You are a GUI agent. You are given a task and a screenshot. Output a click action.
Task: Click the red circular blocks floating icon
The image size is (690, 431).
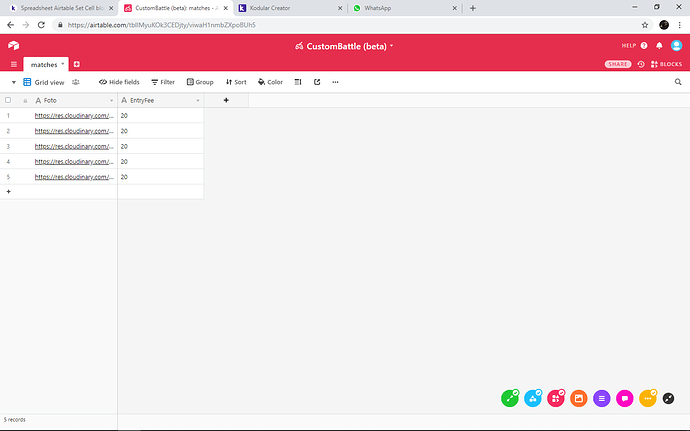(x=556, y=398)
